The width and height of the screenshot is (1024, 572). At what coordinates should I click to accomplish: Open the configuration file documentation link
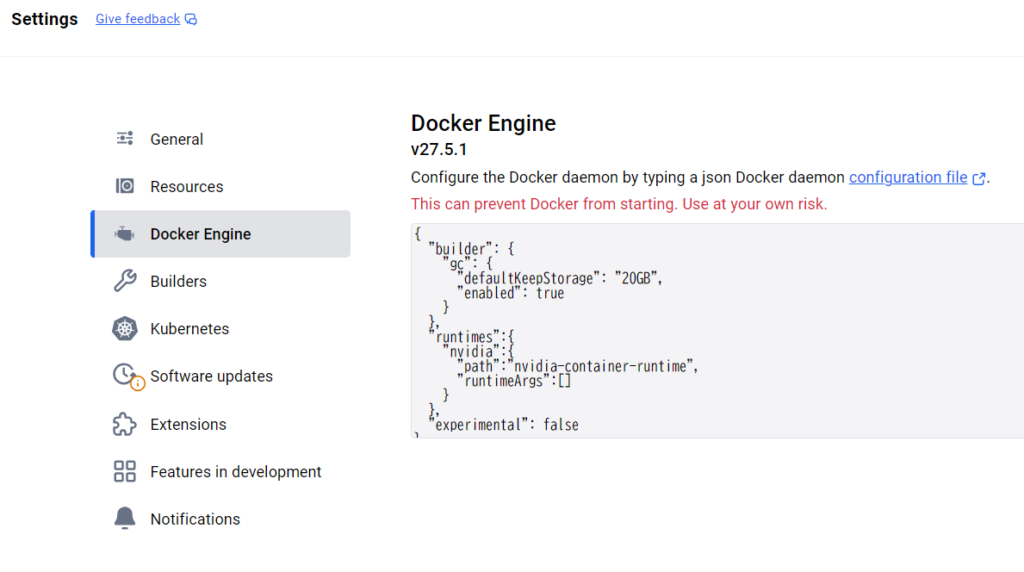click(908, 177)
